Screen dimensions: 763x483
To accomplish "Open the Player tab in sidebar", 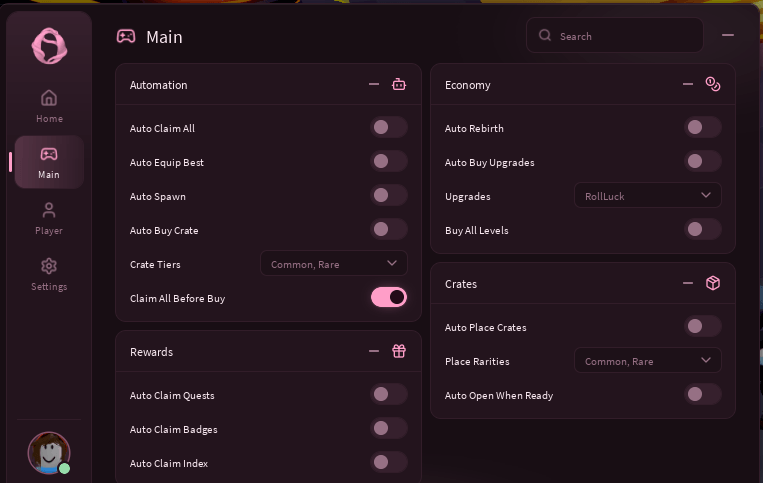I will [49, 218].
